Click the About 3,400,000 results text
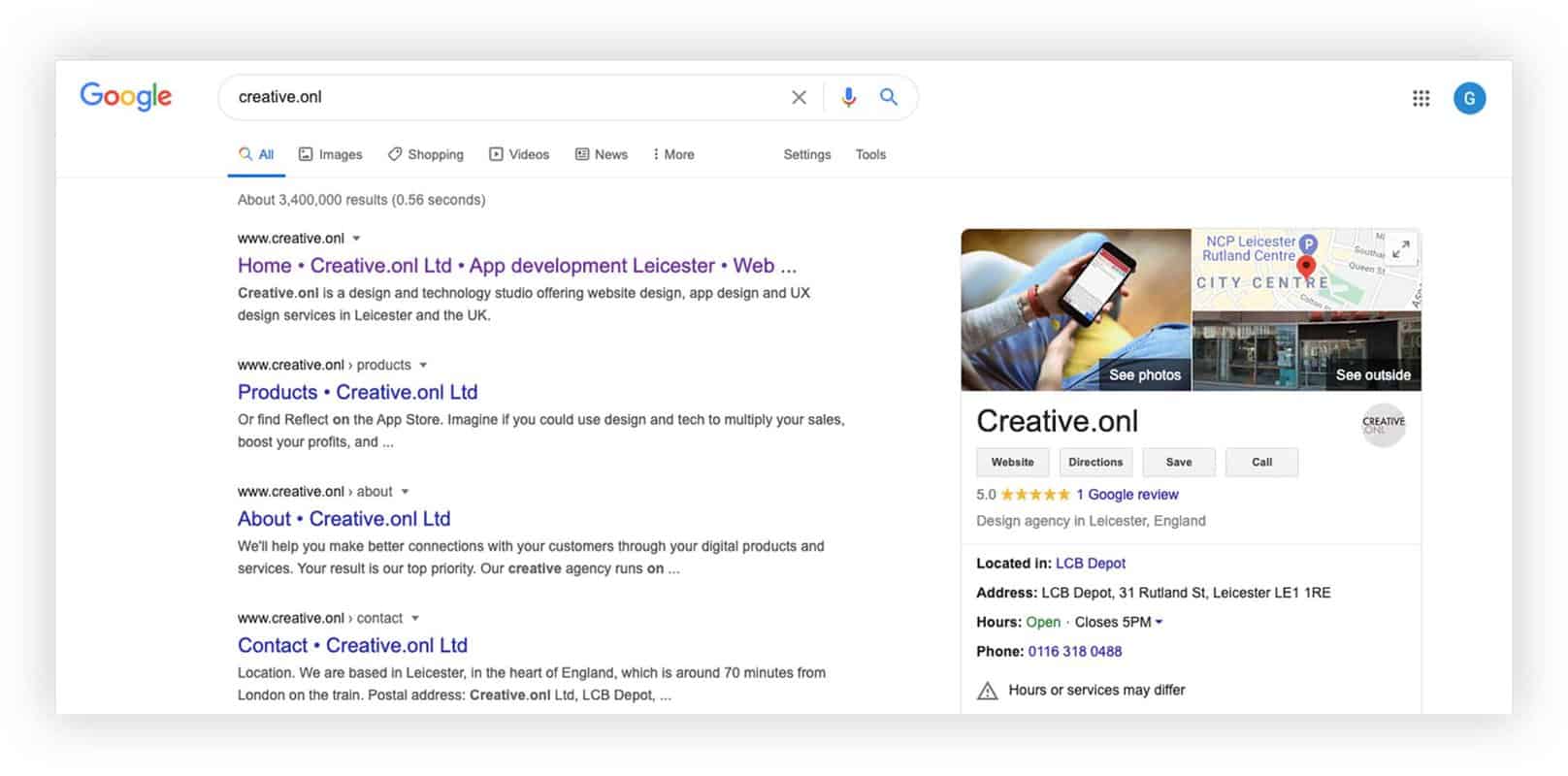Screen dimensions: 1568x776 362,200
